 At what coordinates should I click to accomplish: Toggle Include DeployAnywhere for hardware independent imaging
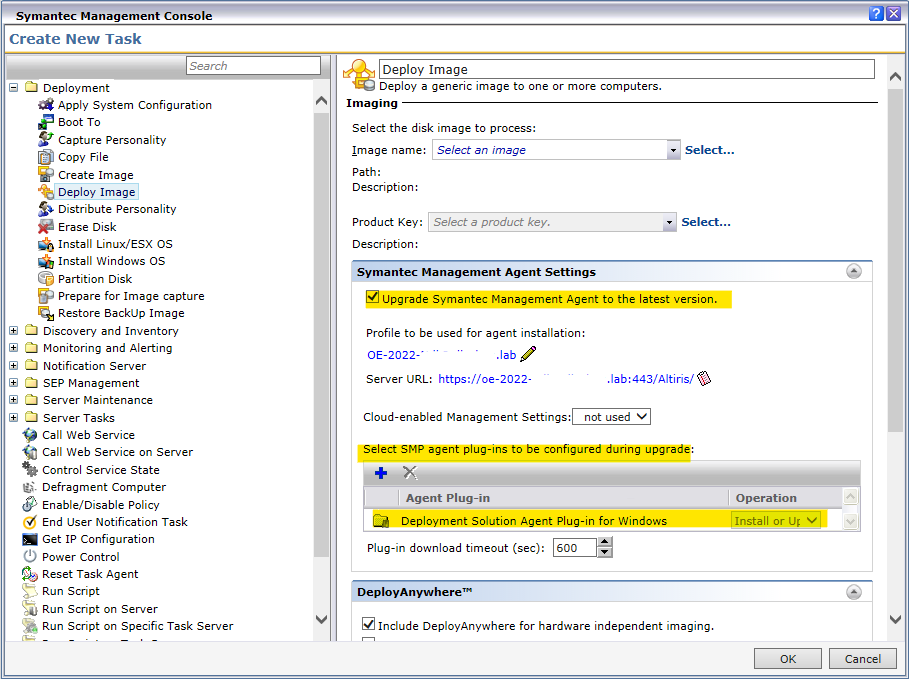click(368, 625)
